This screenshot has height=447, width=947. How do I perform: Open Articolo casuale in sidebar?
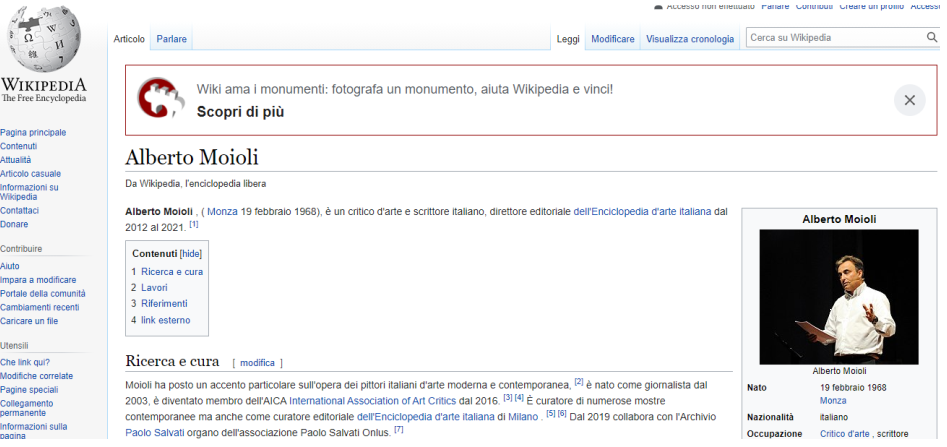point(31,174)
